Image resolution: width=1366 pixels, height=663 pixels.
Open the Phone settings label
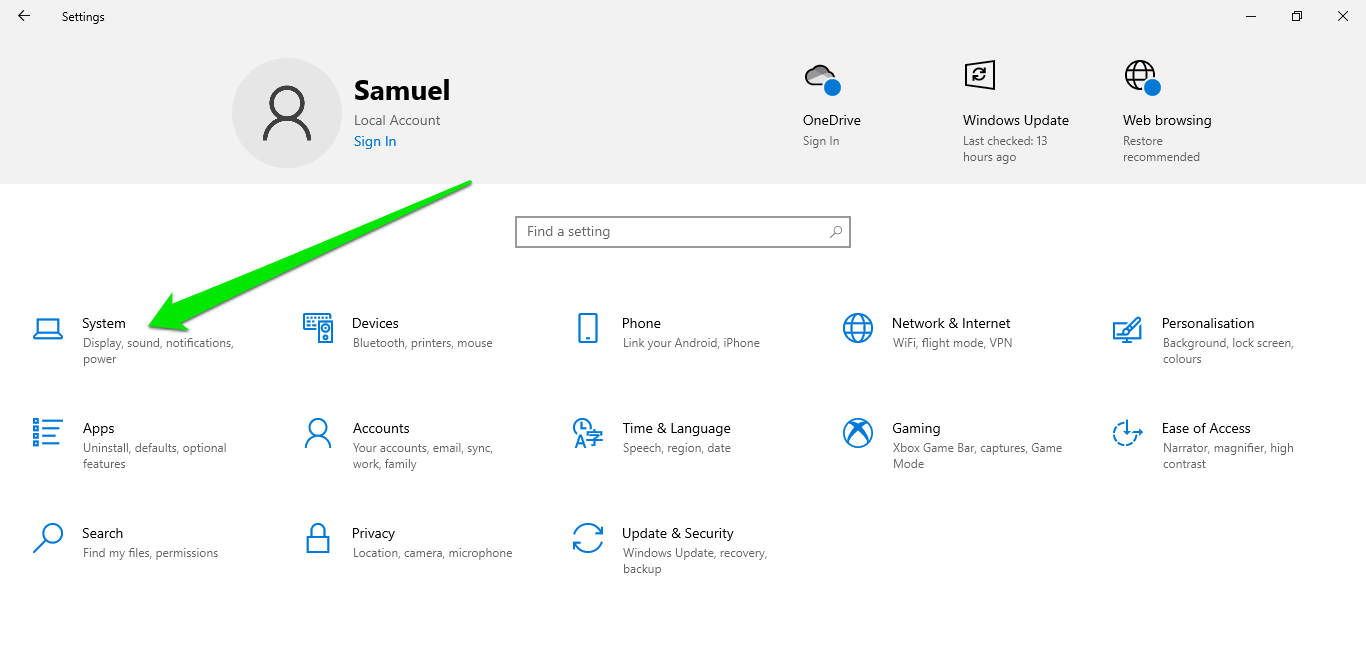click(641, 323)
